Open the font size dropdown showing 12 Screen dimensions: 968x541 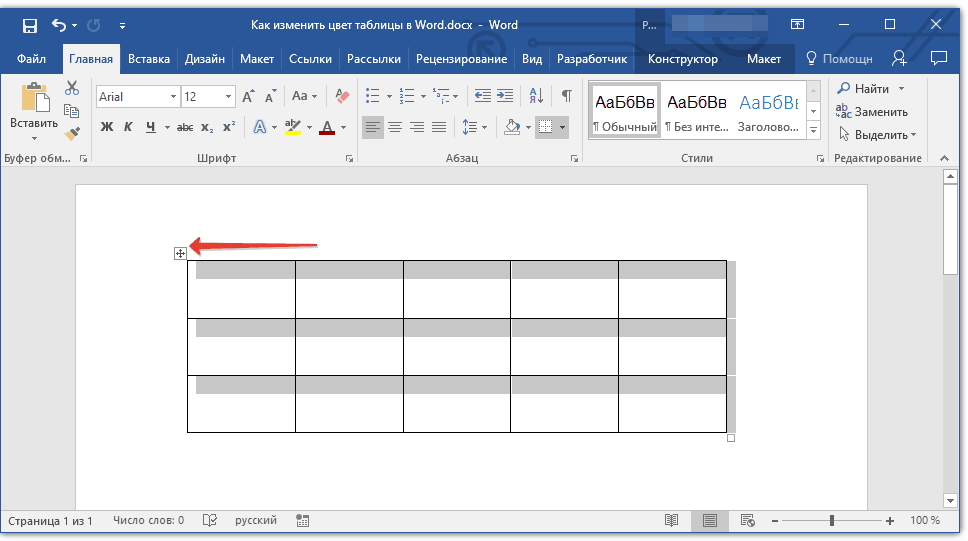point(228,97)
